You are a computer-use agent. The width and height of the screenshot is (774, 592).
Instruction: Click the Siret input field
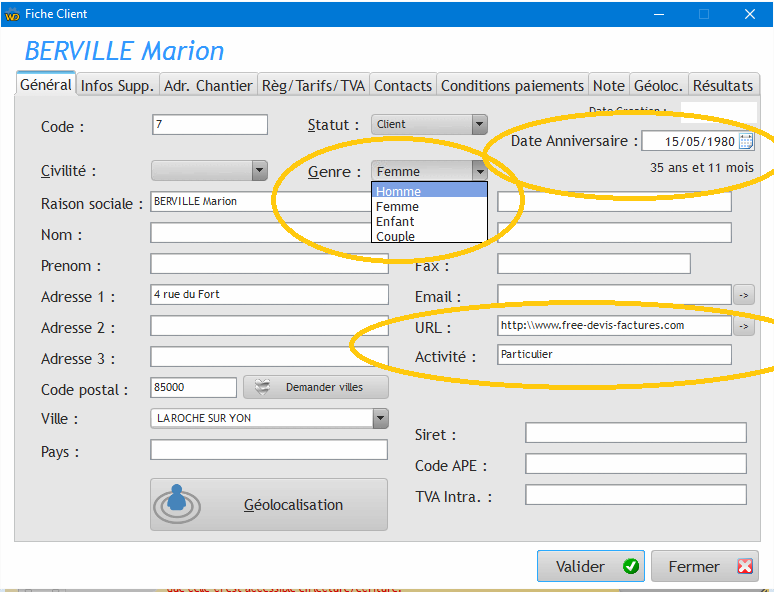coord(636,433)
